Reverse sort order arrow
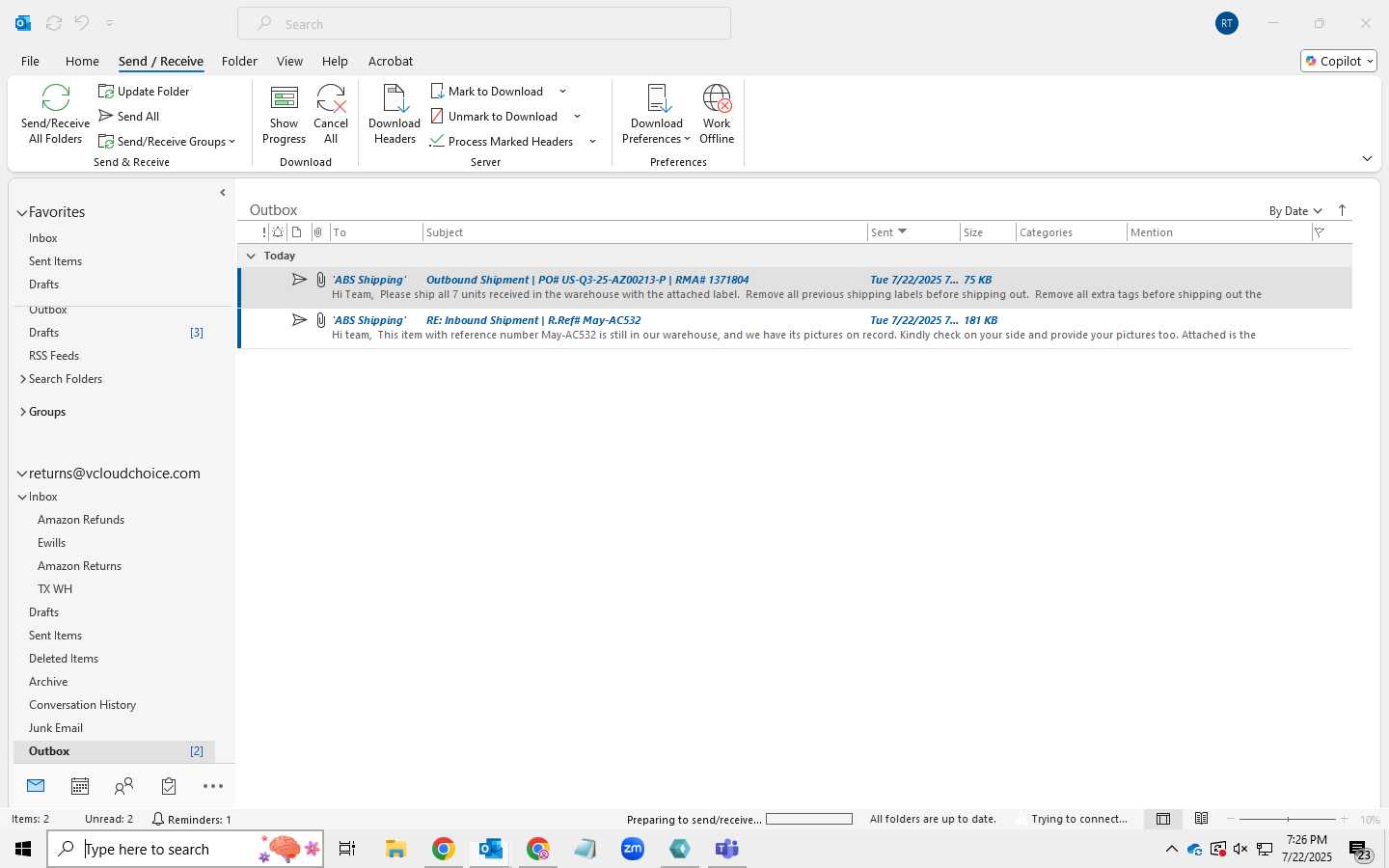The image size is (1389, 868). coord(1342,211)
